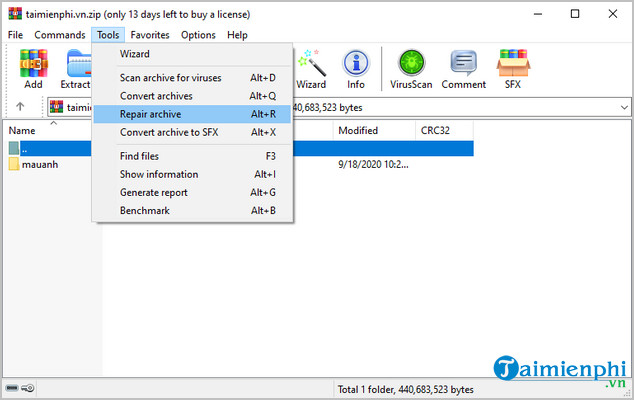Click the key icon in status bar

click(28, 388)
